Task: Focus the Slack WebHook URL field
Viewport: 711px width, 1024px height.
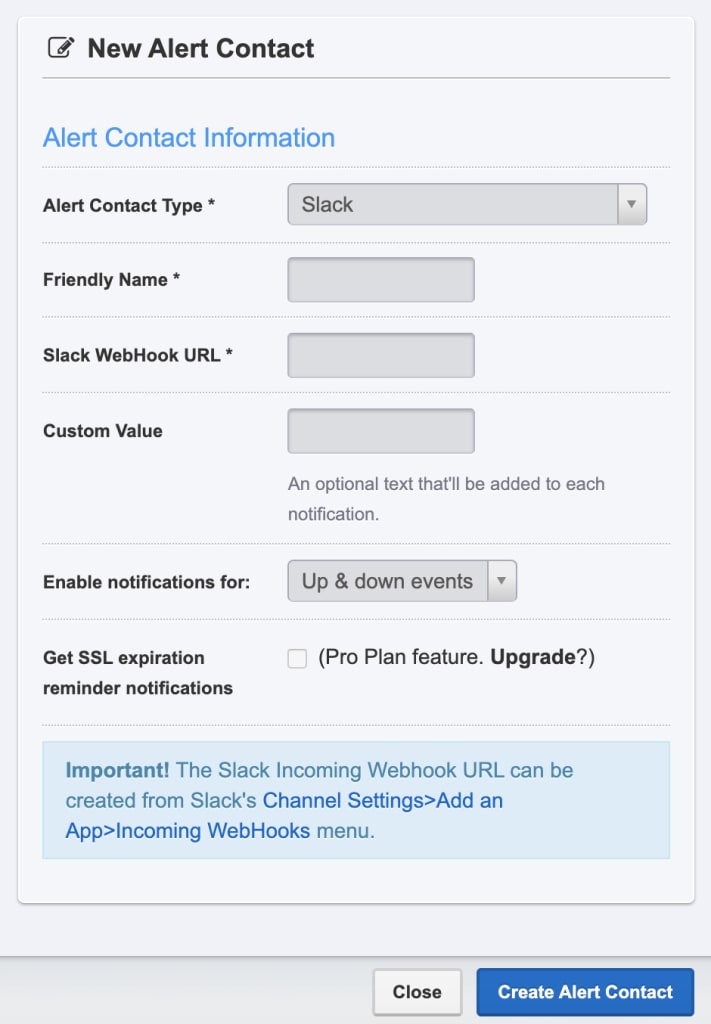Action: [x=381, y=355]
